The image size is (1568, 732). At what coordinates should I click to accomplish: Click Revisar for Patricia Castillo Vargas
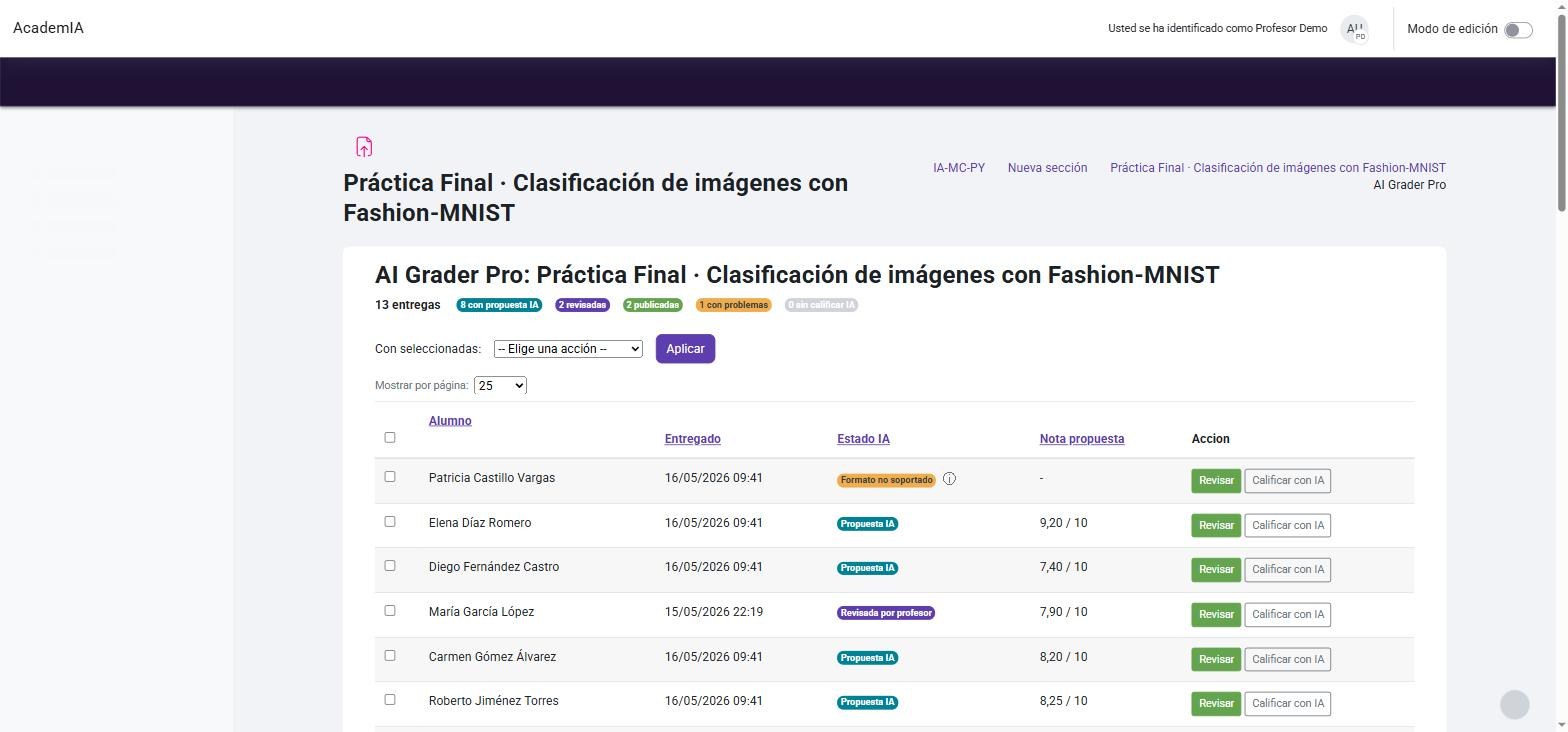point(1216,481)
